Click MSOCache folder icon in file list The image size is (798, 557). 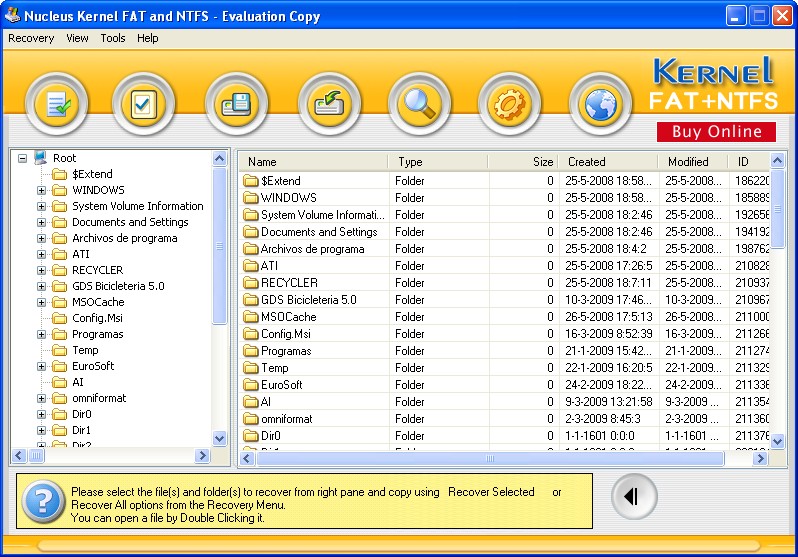coord(250,317)
